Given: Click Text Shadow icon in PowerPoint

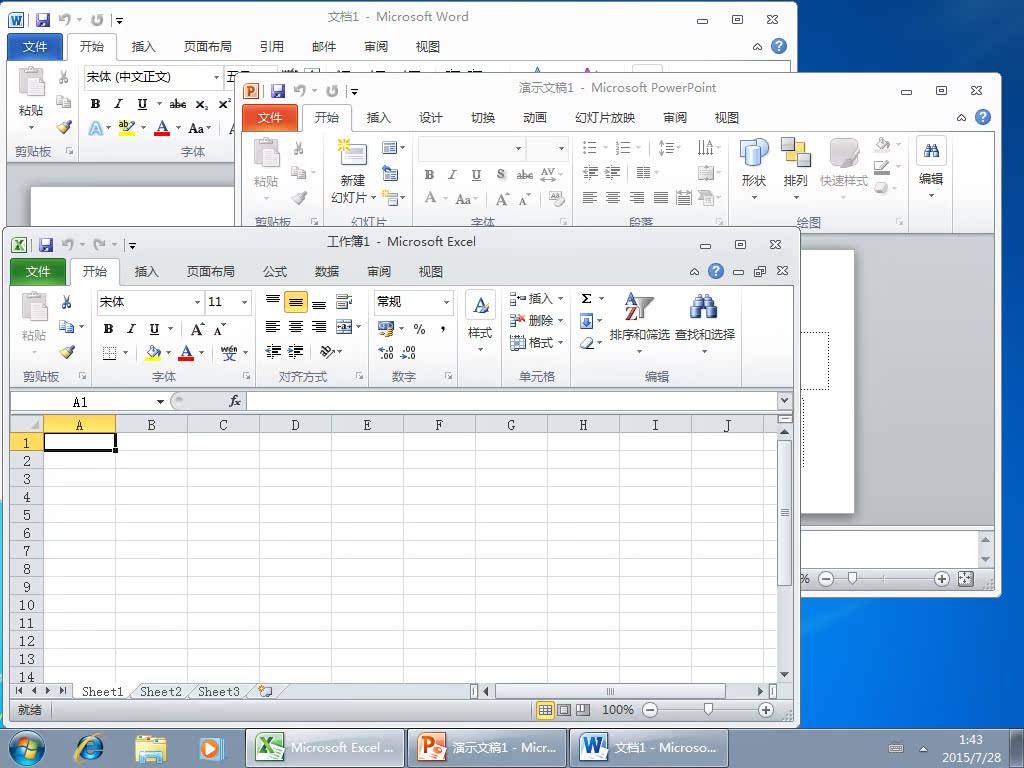Looking at the screenshot, I should [500, 174].
